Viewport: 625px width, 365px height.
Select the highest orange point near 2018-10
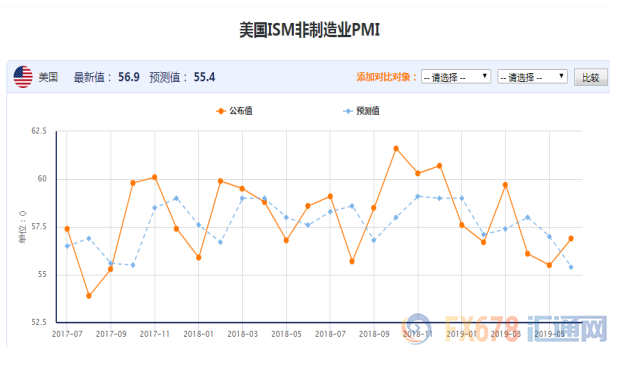coord(396,149)
